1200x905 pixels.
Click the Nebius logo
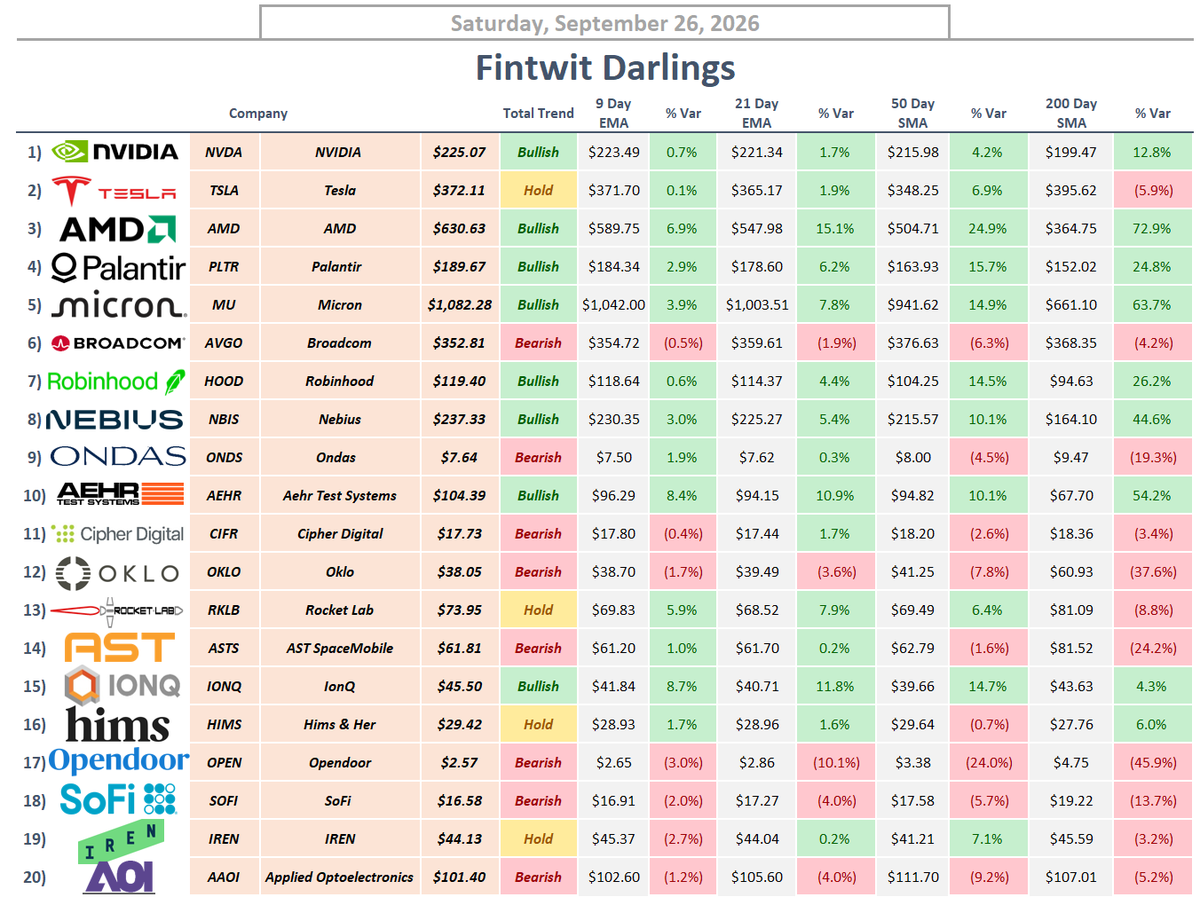115,420
